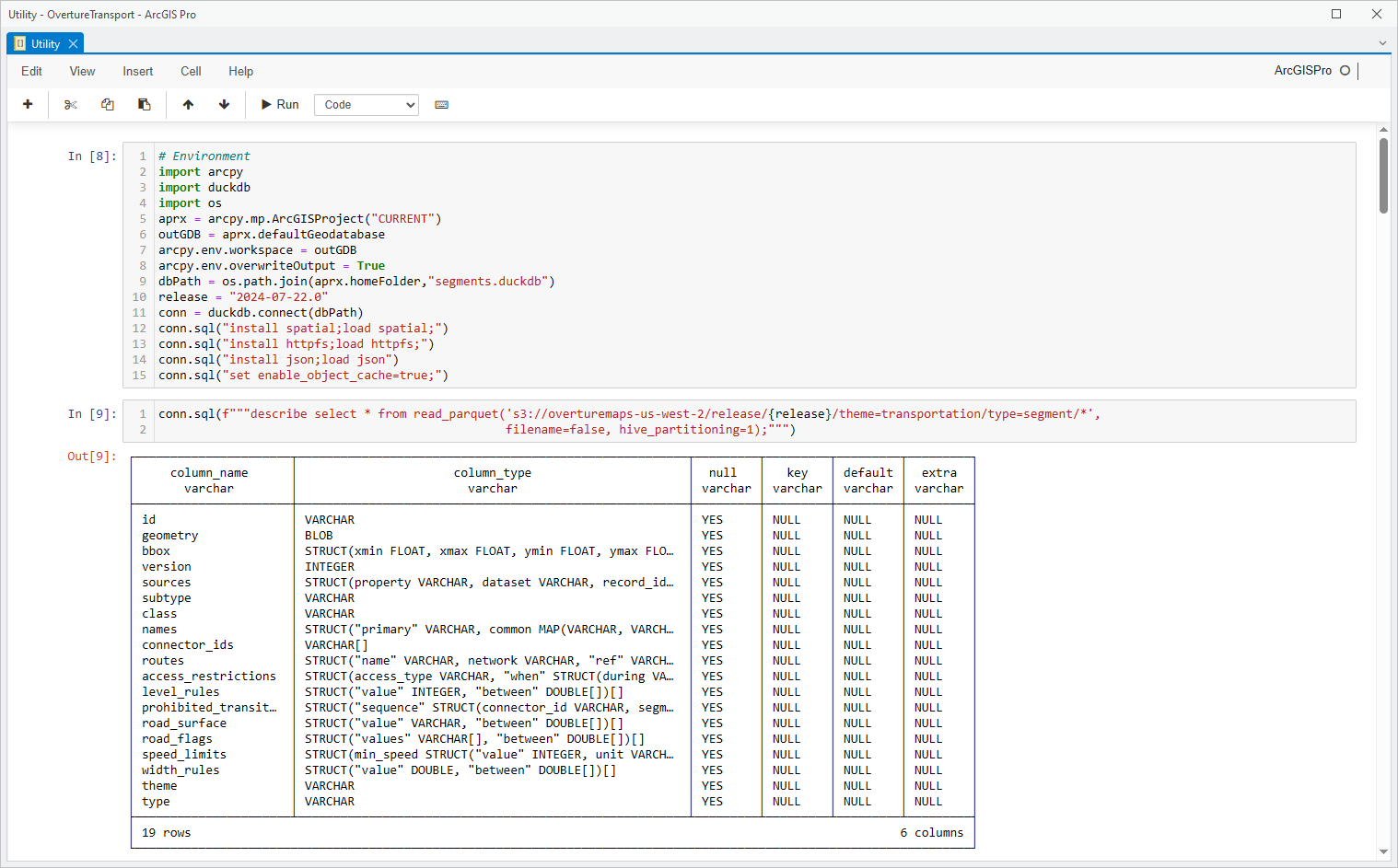Open the Edit menu

pos(31,71)
